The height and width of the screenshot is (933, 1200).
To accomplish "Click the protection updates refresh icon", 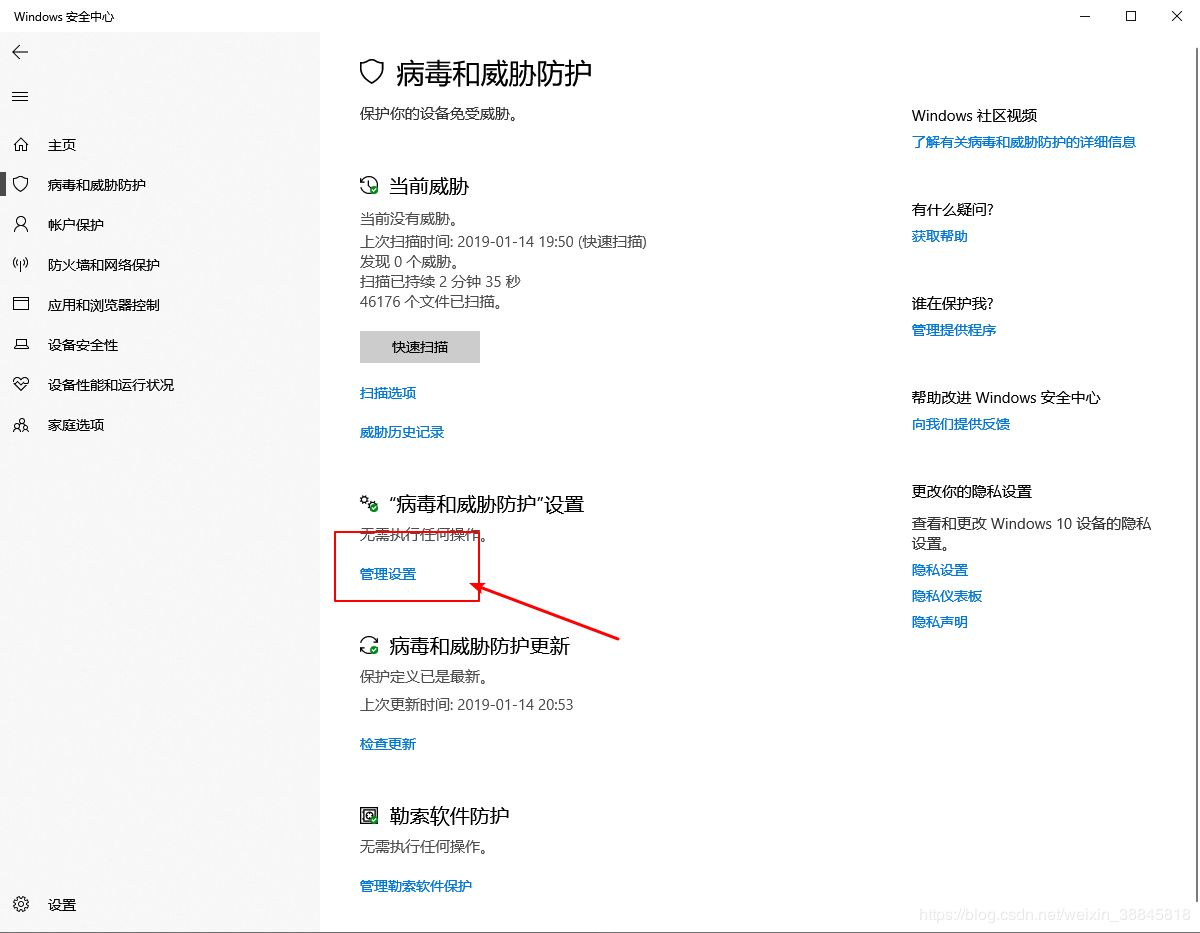I will (370, 646).
